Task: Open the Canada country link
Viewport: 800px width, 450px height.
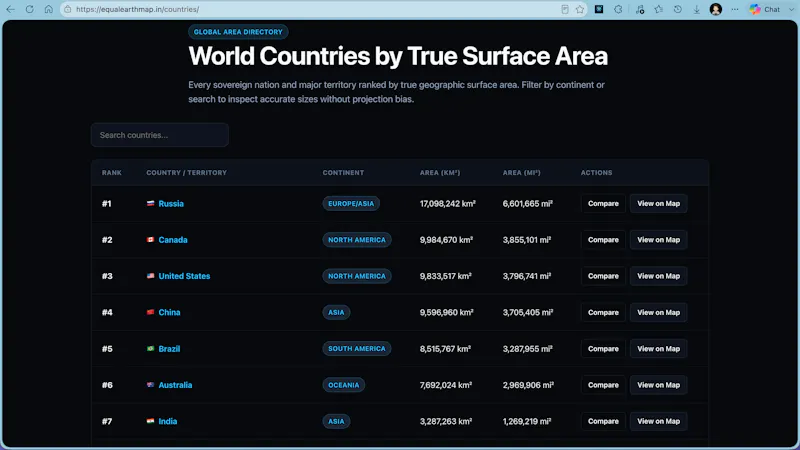Action: (x=173, y=240)
